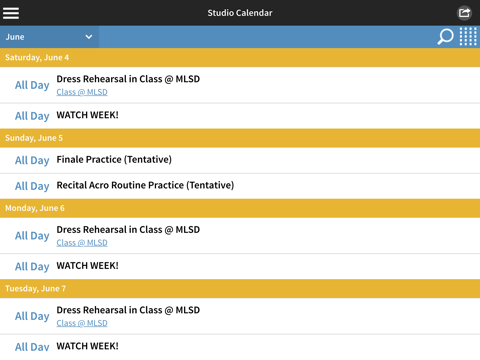Select Saturday Dress Rehearsal in Class event

pyautogui.click(x=240, y=85)
